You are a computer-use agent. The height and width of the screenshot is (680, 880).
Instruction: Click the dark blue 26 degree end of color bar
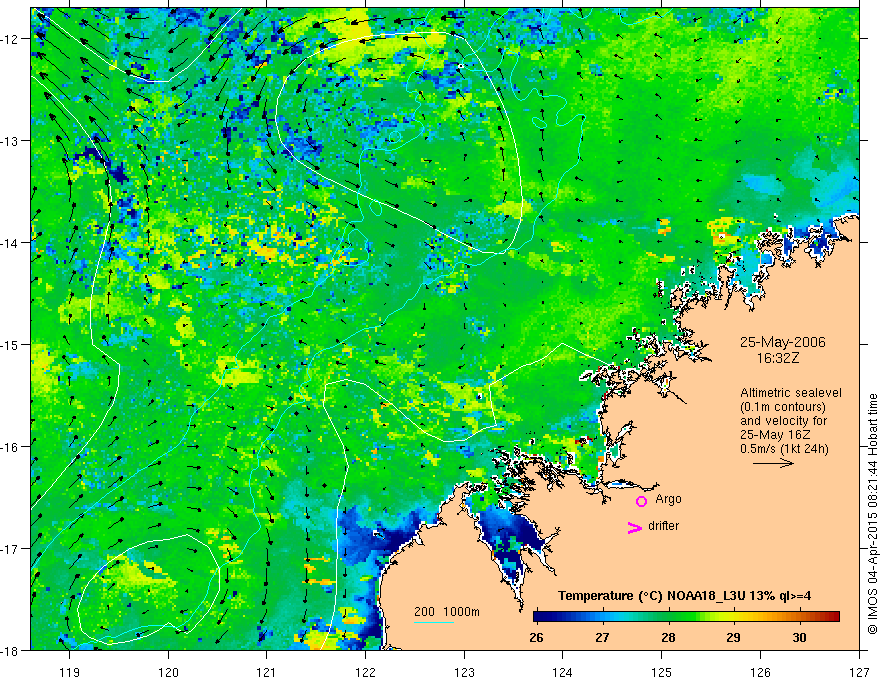point(537,617)
